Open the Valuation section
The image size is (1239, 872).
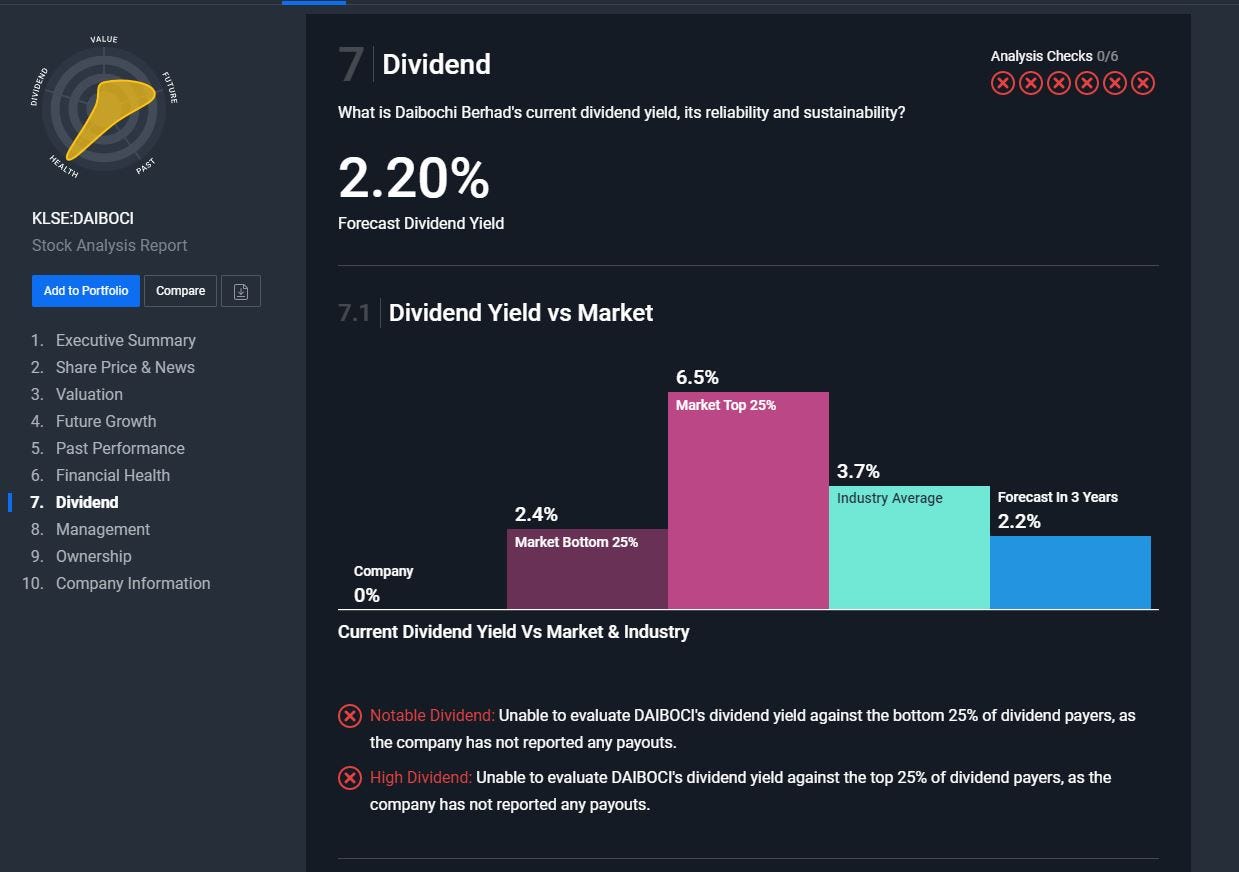click(89, 394)
